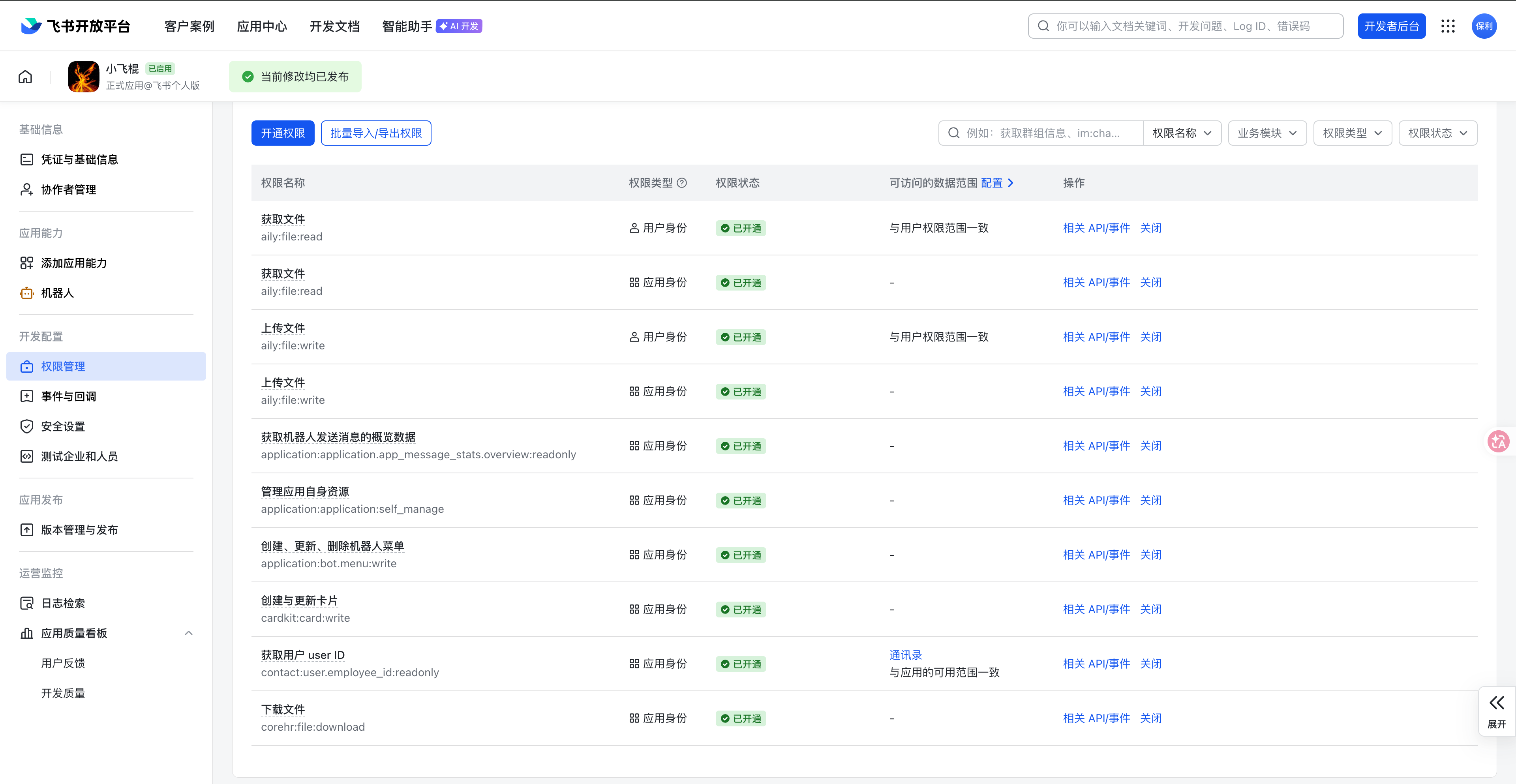This screenshot has width=1516, height=784.
Task: Open the 权限名称 search type dropdown
Action: pyautogui.click(x=1182, y=133)
